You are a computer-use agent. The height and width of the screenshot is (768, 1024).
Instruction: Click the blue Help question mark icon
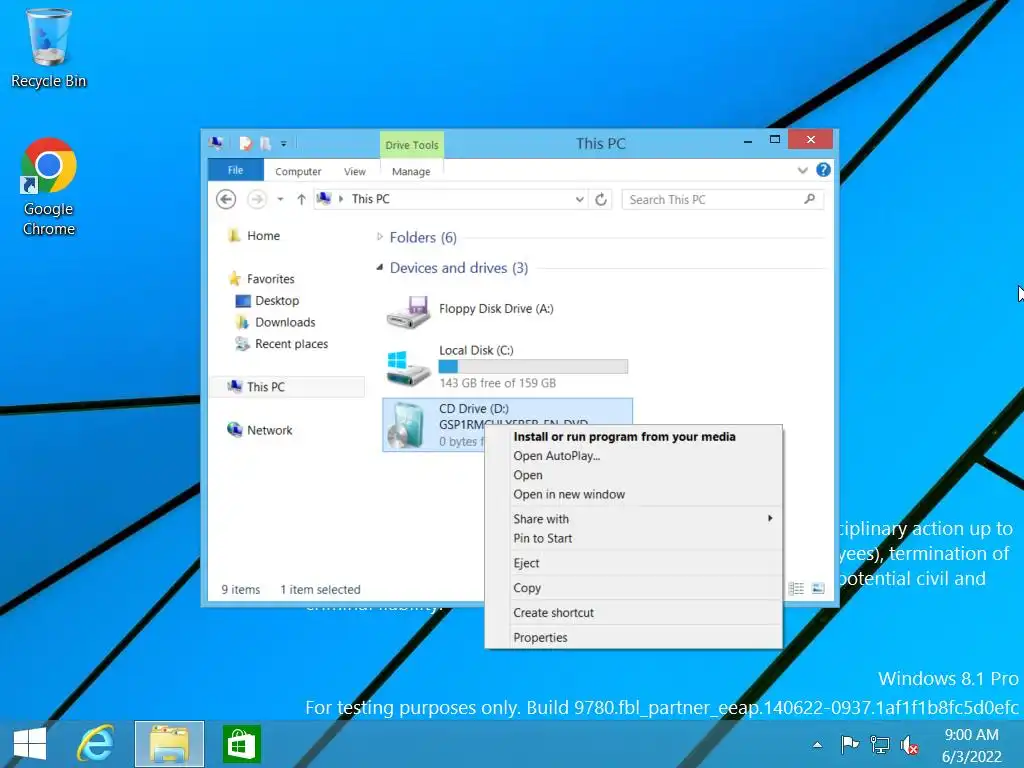click(x=824, y=170)
